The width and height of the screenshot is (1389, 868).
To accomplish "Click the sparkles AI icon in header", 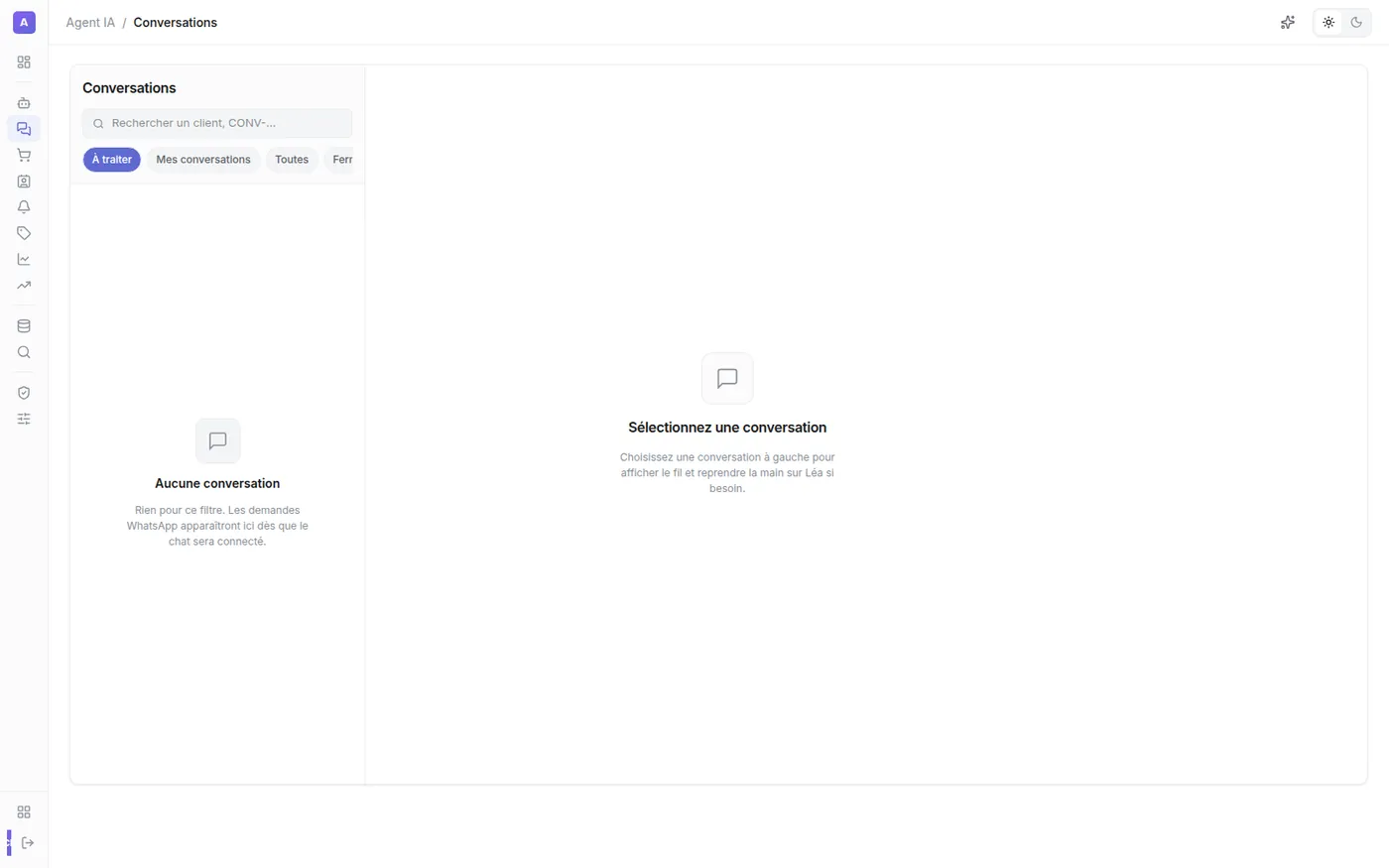I will tap(1288, 22).
